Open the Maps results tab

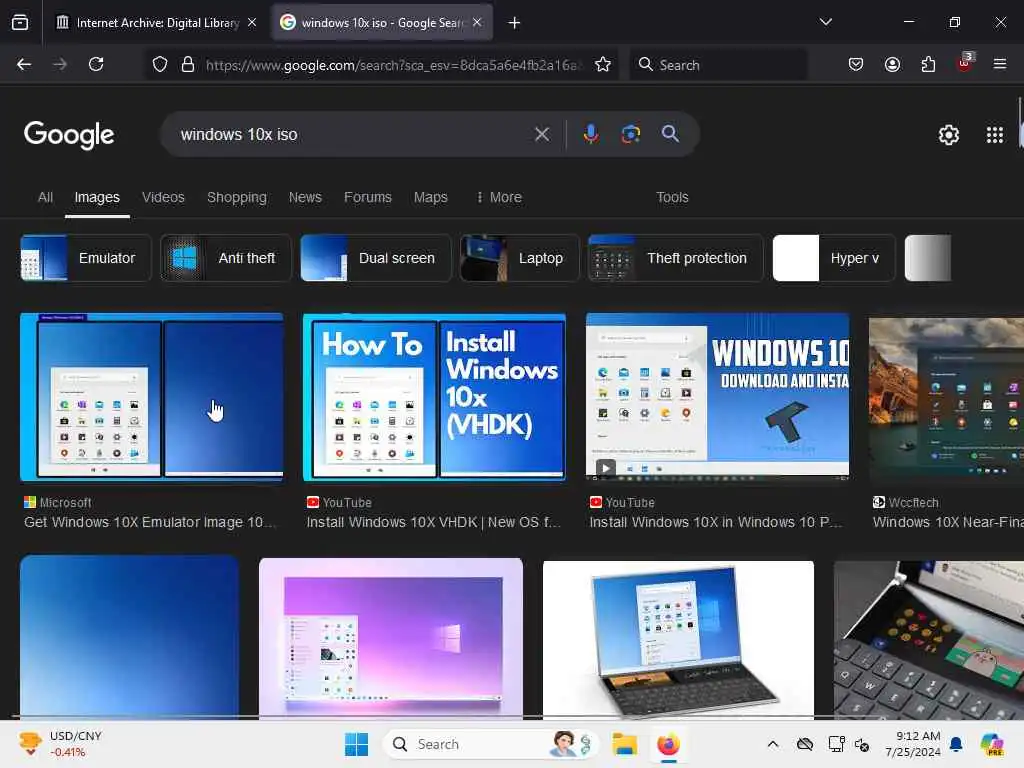pos(430,197)
